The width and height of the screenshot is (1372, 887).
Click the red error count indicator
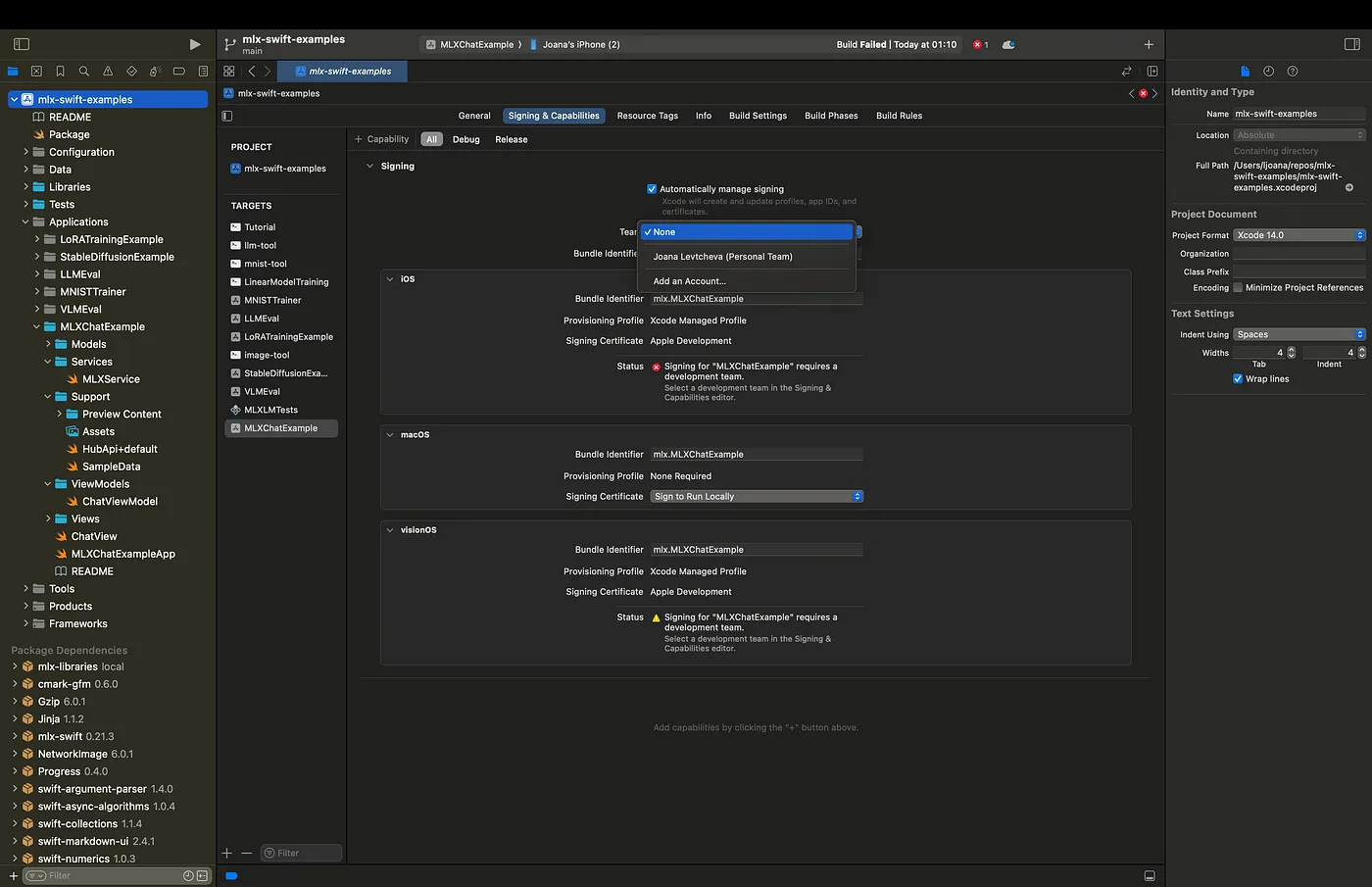point(980,44)
